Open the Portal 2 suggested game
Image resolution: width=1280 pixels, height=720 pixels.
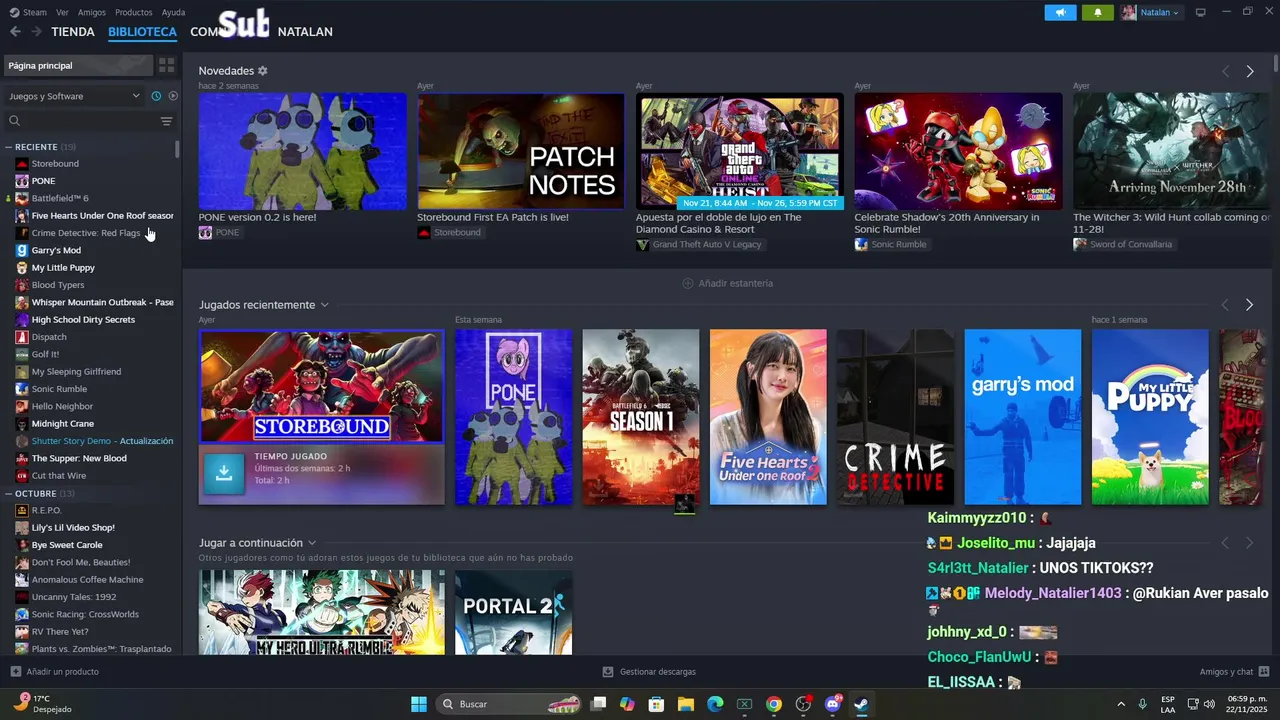514,612
